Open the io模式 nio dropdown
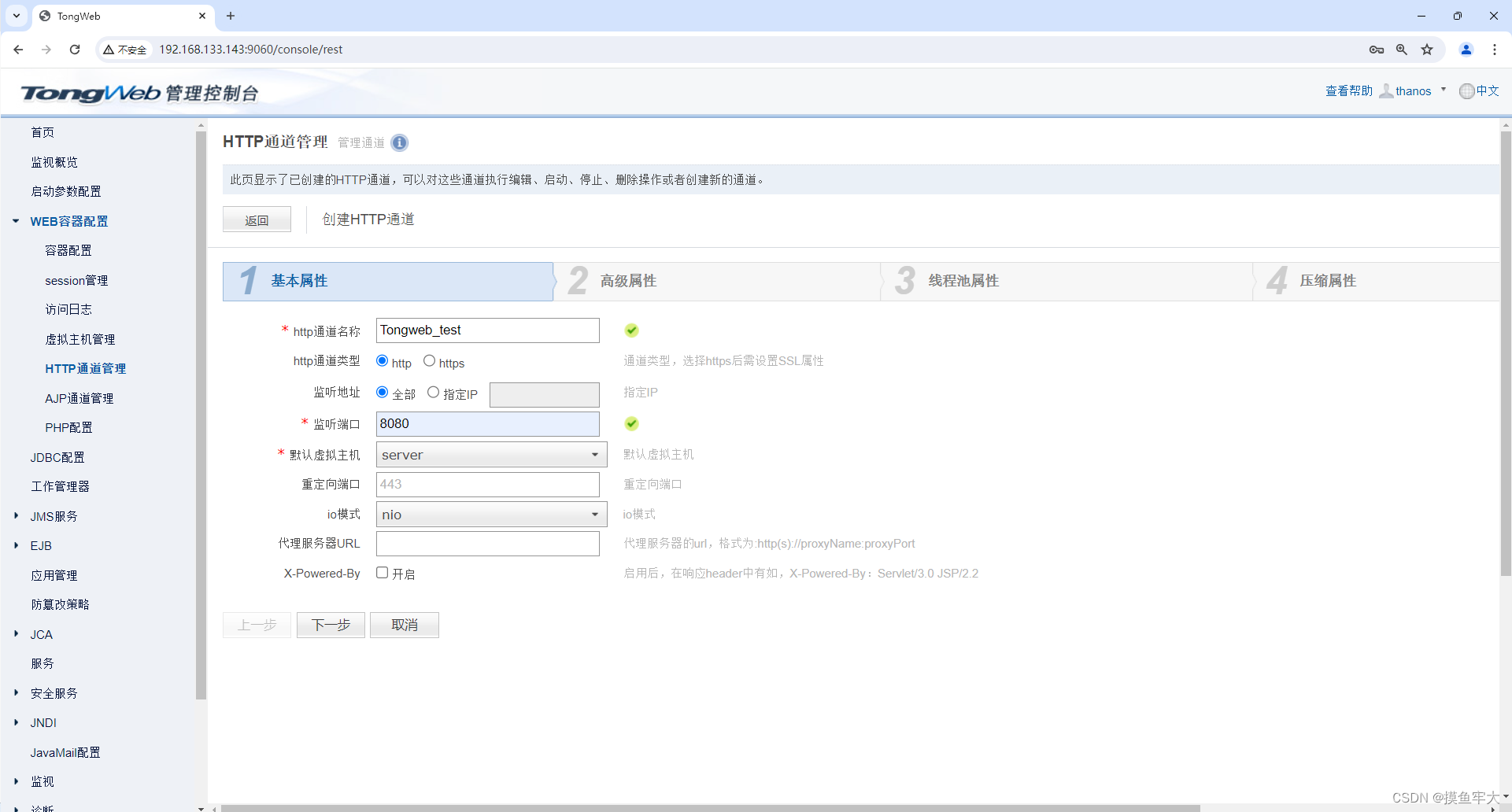 [491, 515]
